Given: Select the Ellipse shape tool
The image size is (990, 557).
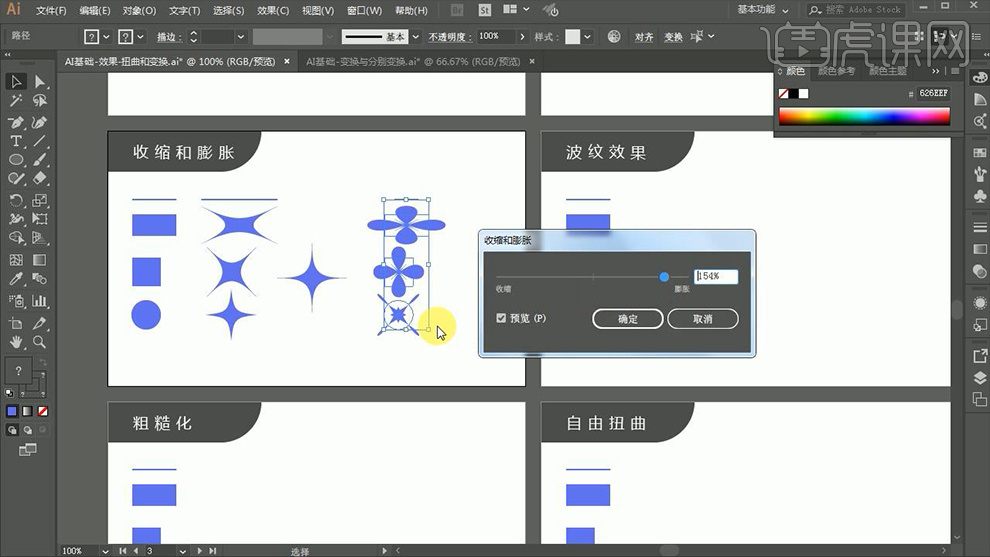Looking at the screenshot, I should pyautogui.click(x=16, y=160).
